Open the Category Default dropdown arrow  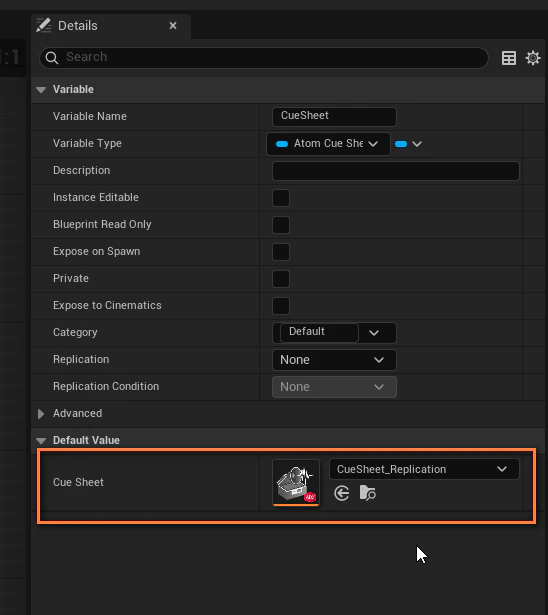pyautogui.click(x=374, y=333)
